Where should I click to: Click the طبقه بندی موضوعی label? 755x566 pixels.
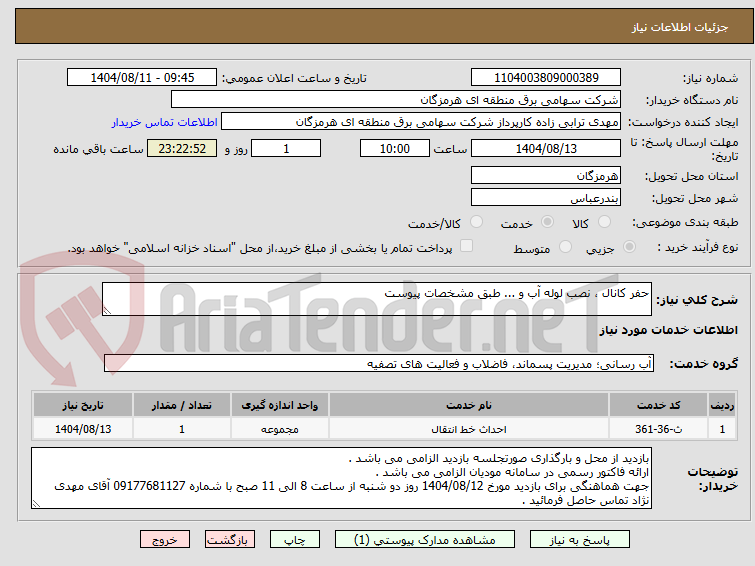click(685, 223)
